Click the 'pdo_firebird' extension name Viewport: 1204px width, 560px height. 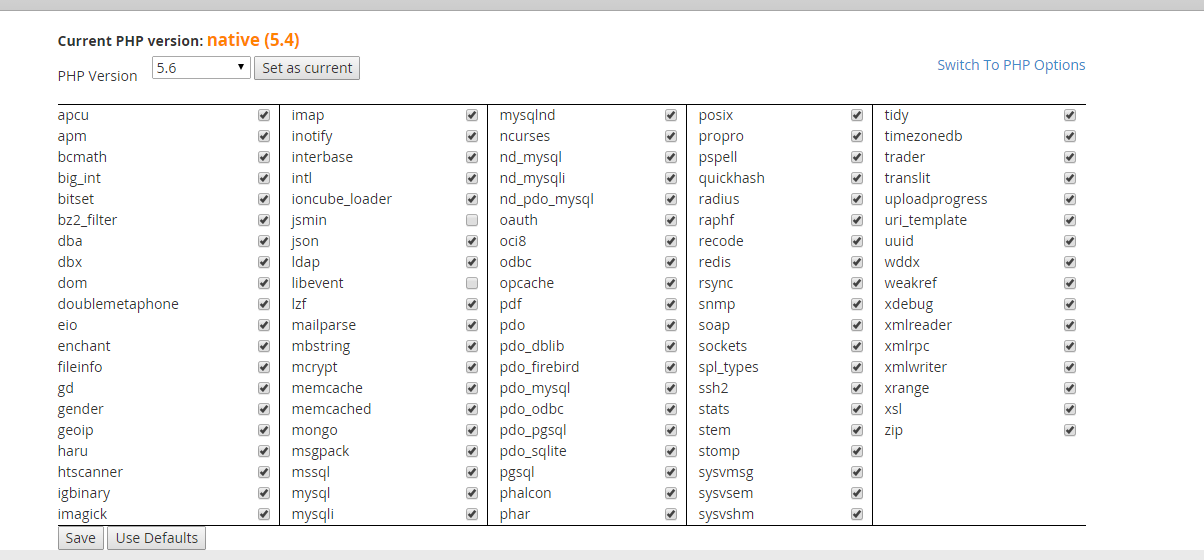[539, 367]
